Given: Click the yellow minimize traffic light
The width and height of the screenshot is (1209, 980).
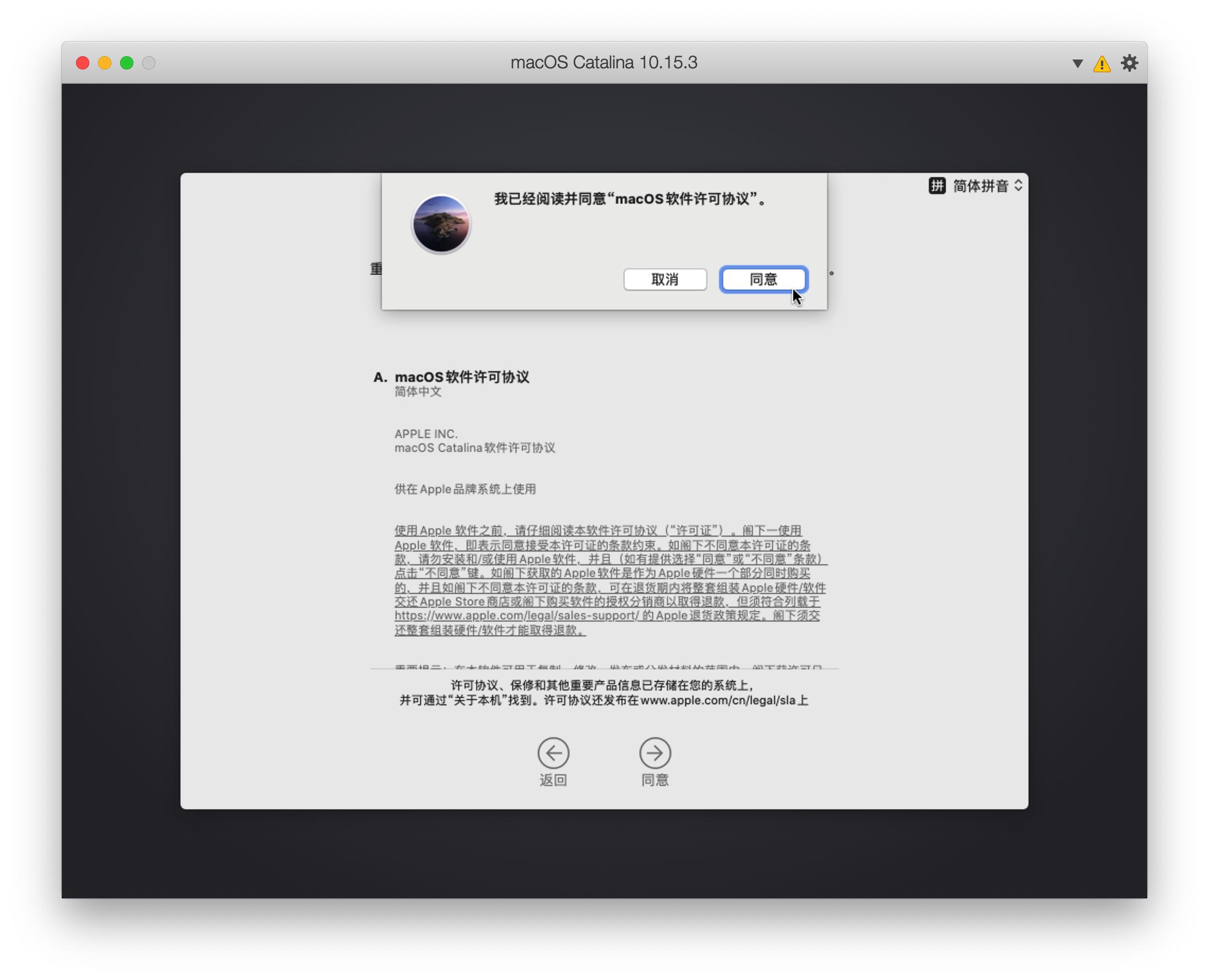Looking at the screenshot, I should pyautogui.click(x=104, y=63).
